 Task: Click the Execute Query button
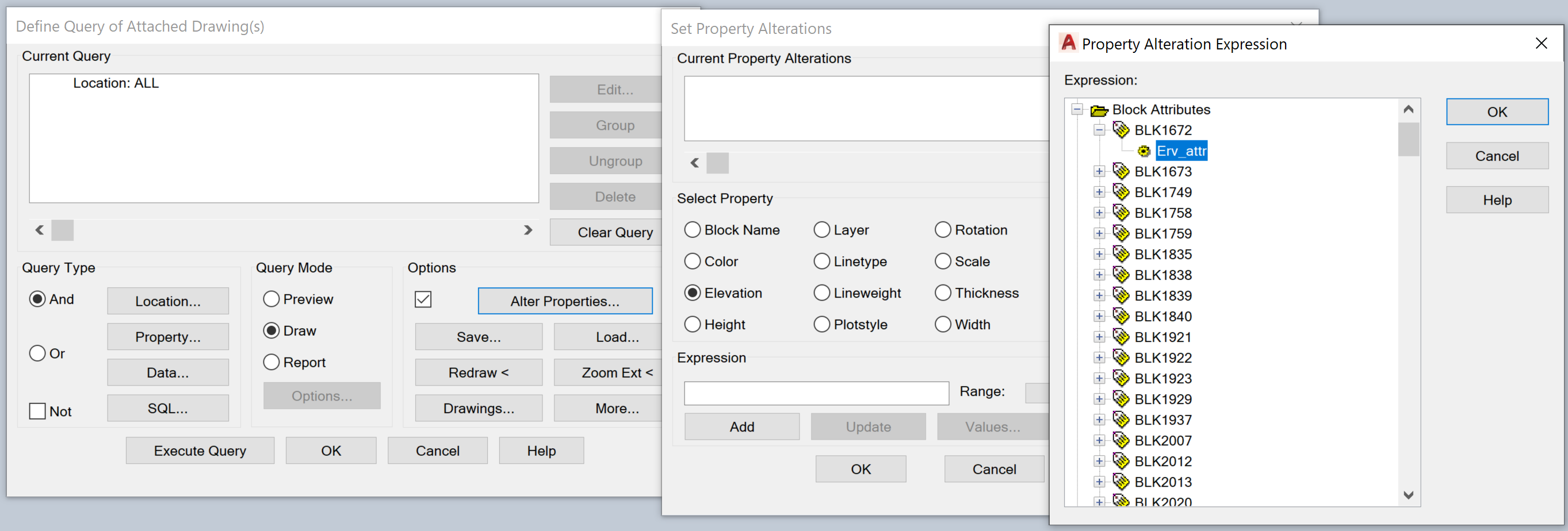click(x=200, y=451)
